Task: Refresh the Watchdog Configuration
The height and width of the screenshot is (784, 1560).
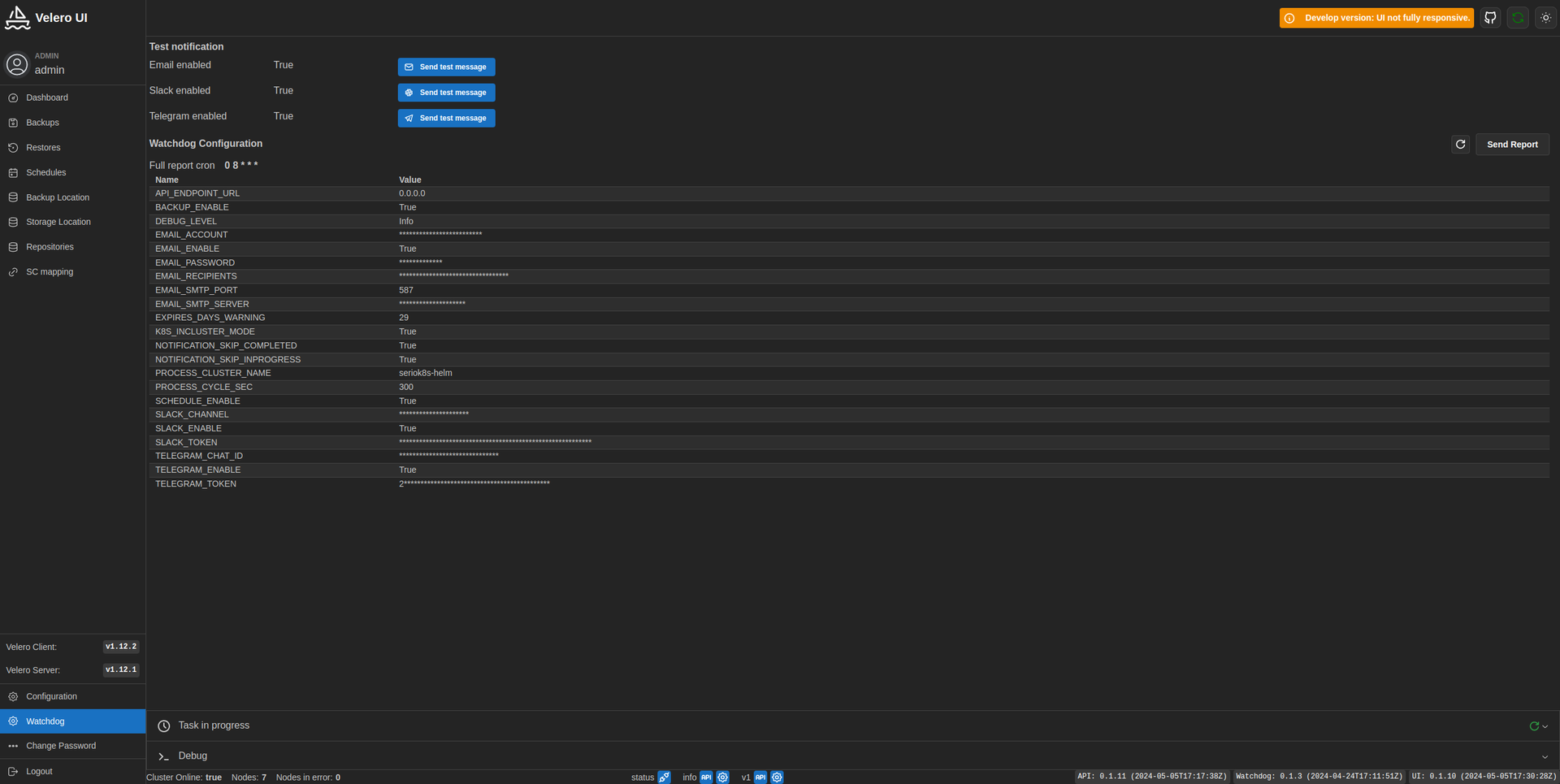Action: click(1460, 144)
